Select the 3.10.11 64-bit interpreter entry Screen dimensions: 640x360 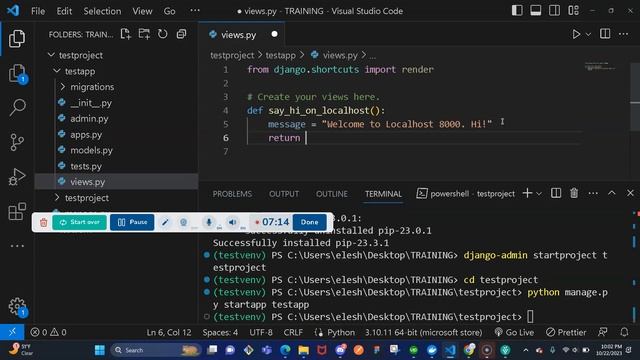tap(423, 332)
